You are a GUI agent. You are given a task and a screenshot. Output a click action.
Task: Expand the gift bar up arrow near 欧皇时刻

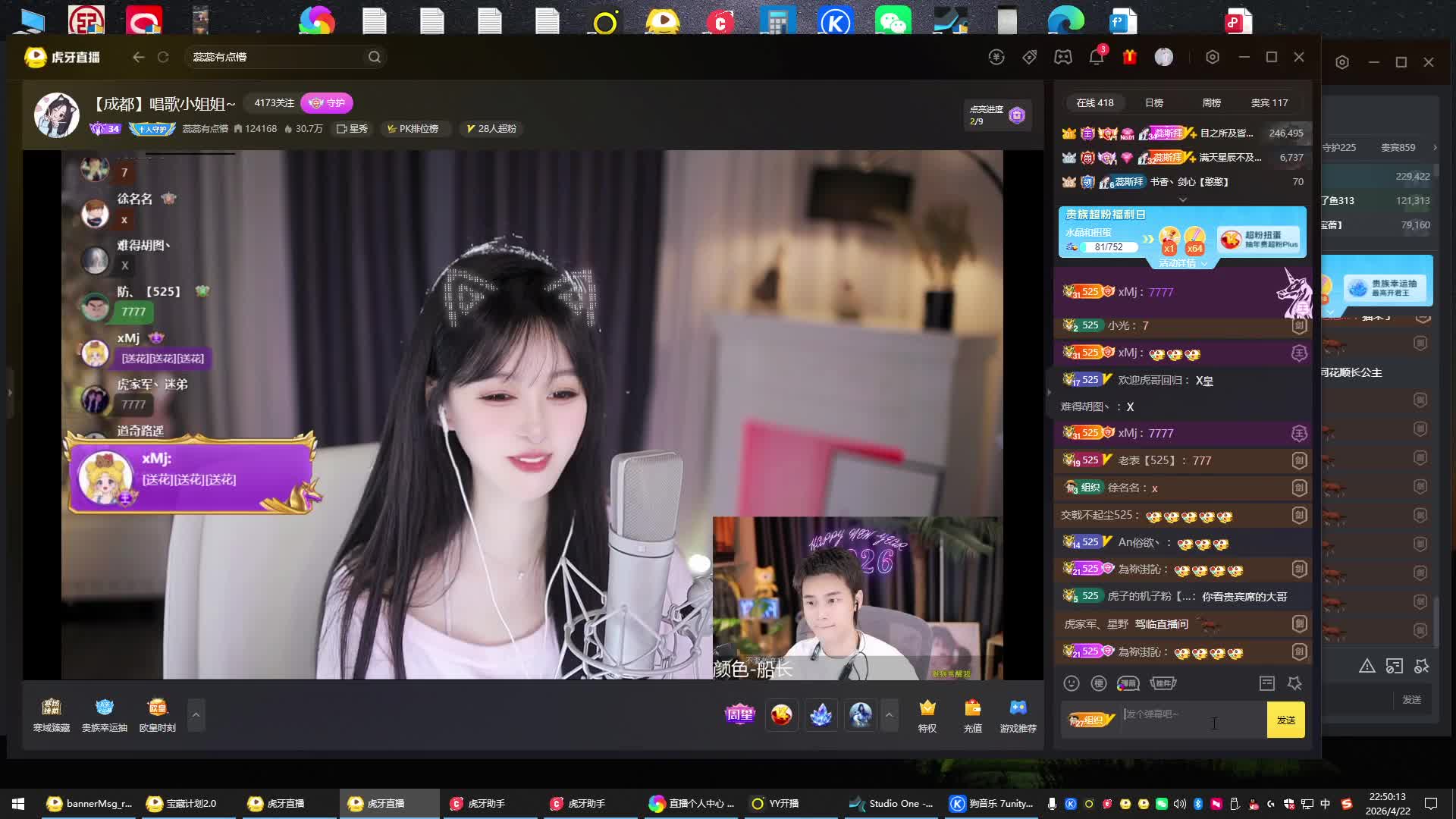(196, 714)
